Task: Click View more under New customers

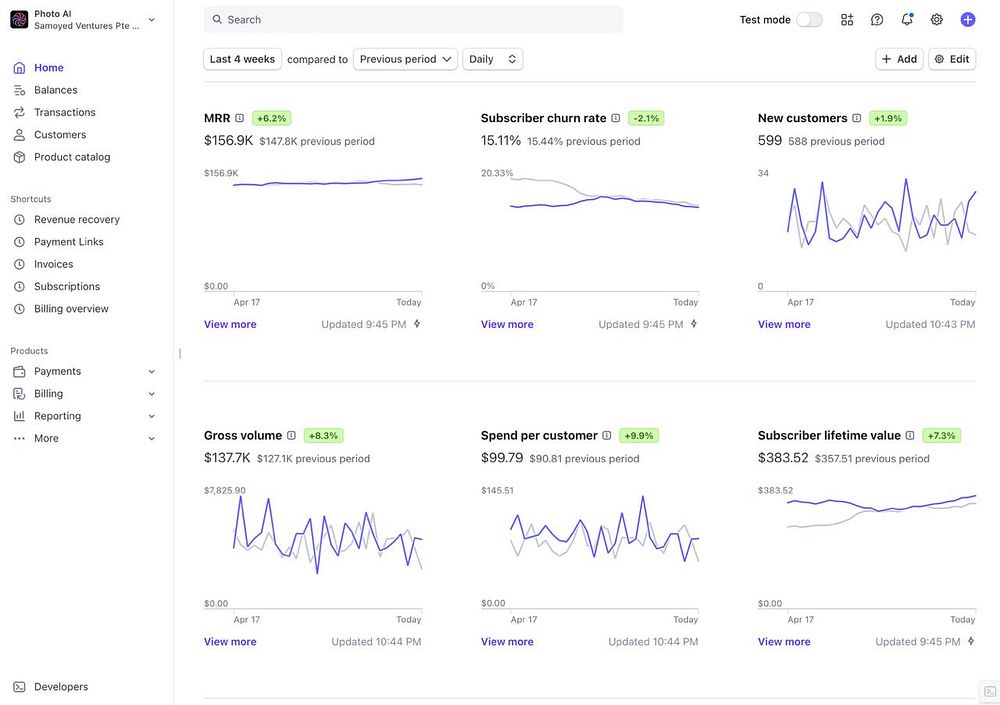Action: pyautogui.click(x=784, y=324)
